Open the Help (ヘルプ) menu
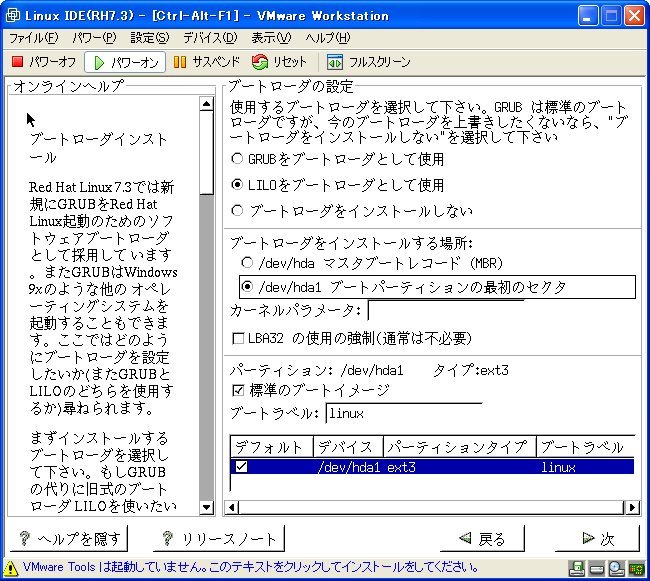Viewport: 650px width, 581px height. pos(327,38)
